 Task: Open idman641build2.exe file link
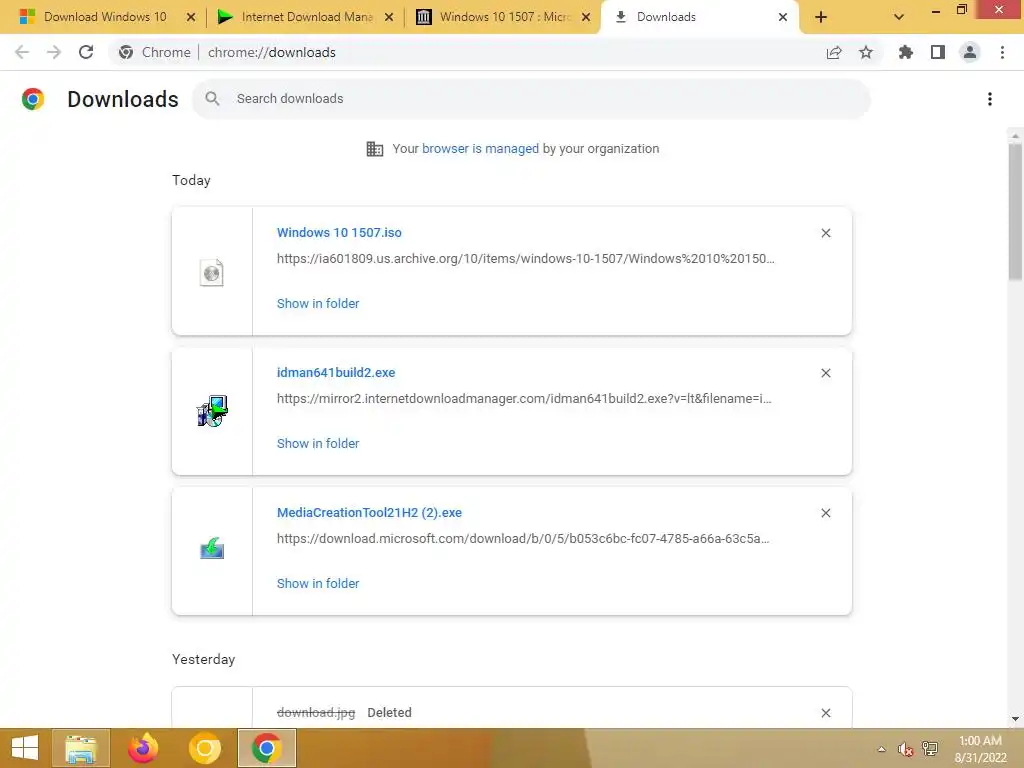(x=336, y=372)
